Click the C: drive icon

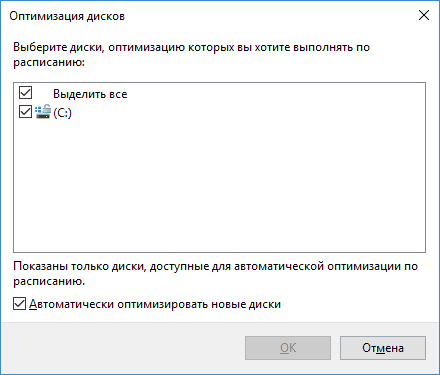[43, 112]
